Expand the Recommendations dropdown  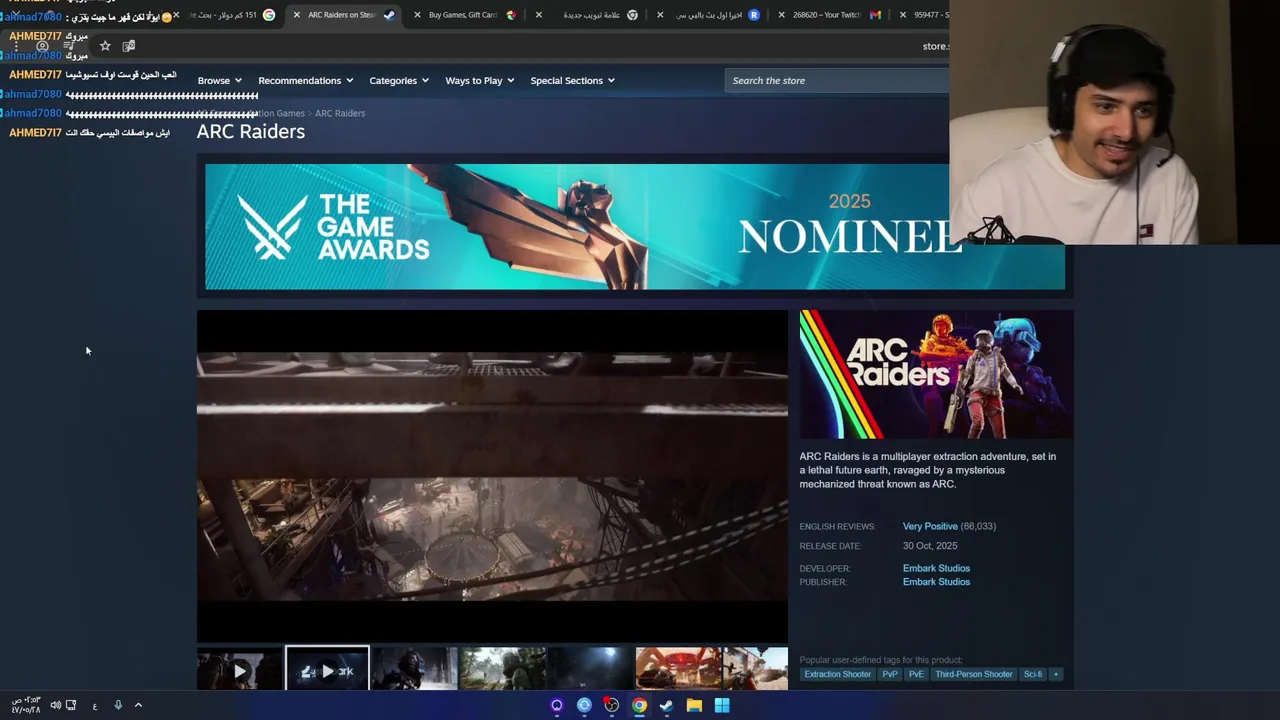pyautogui.click(x=305, y=80)
